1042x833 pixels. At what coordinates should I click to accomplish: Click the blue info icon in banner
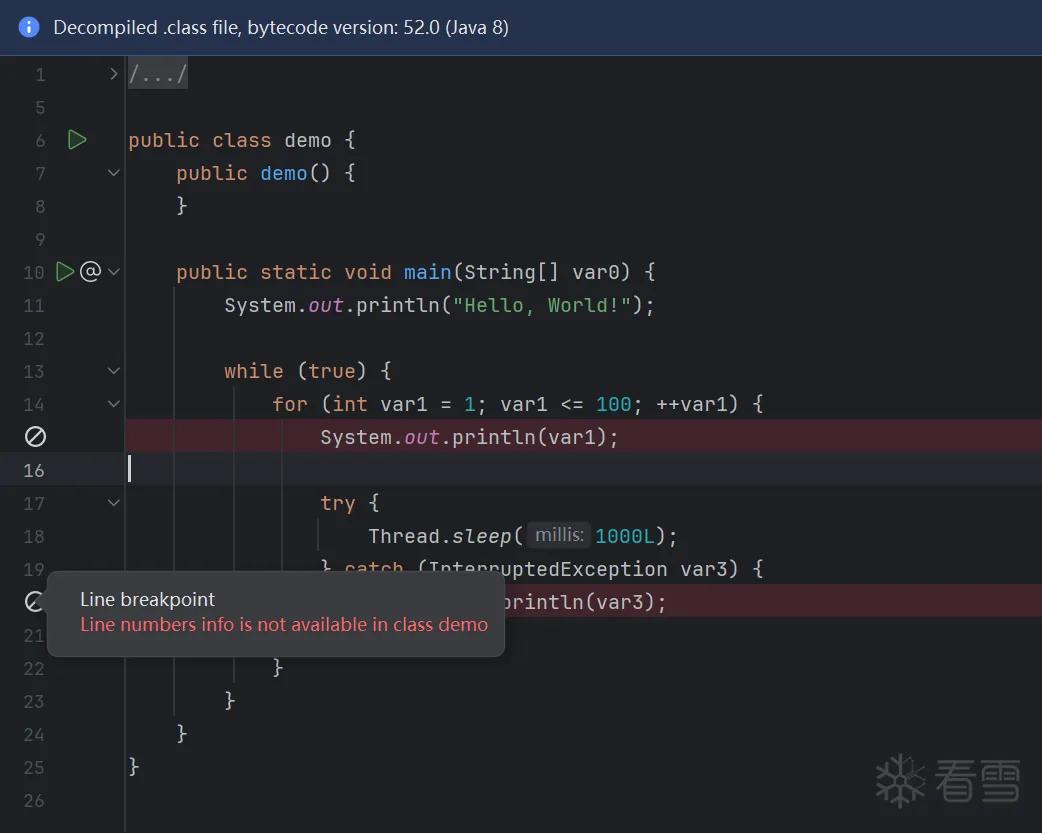(x=29, y=27)
